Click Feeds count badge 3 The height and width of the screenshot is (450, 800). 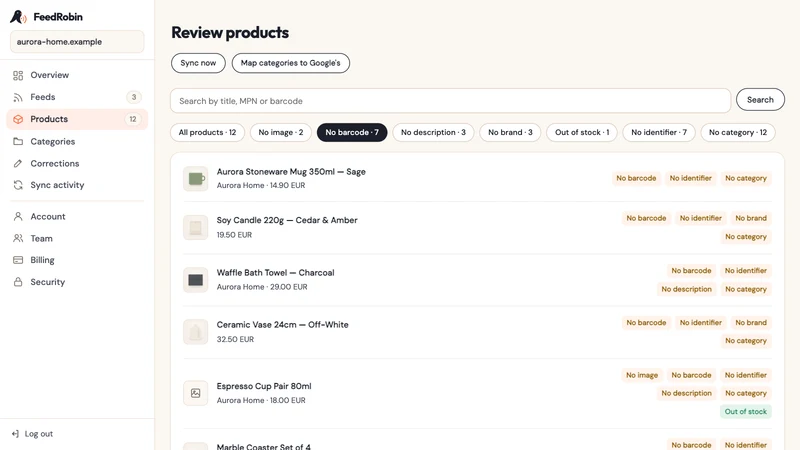click(134, 97)
